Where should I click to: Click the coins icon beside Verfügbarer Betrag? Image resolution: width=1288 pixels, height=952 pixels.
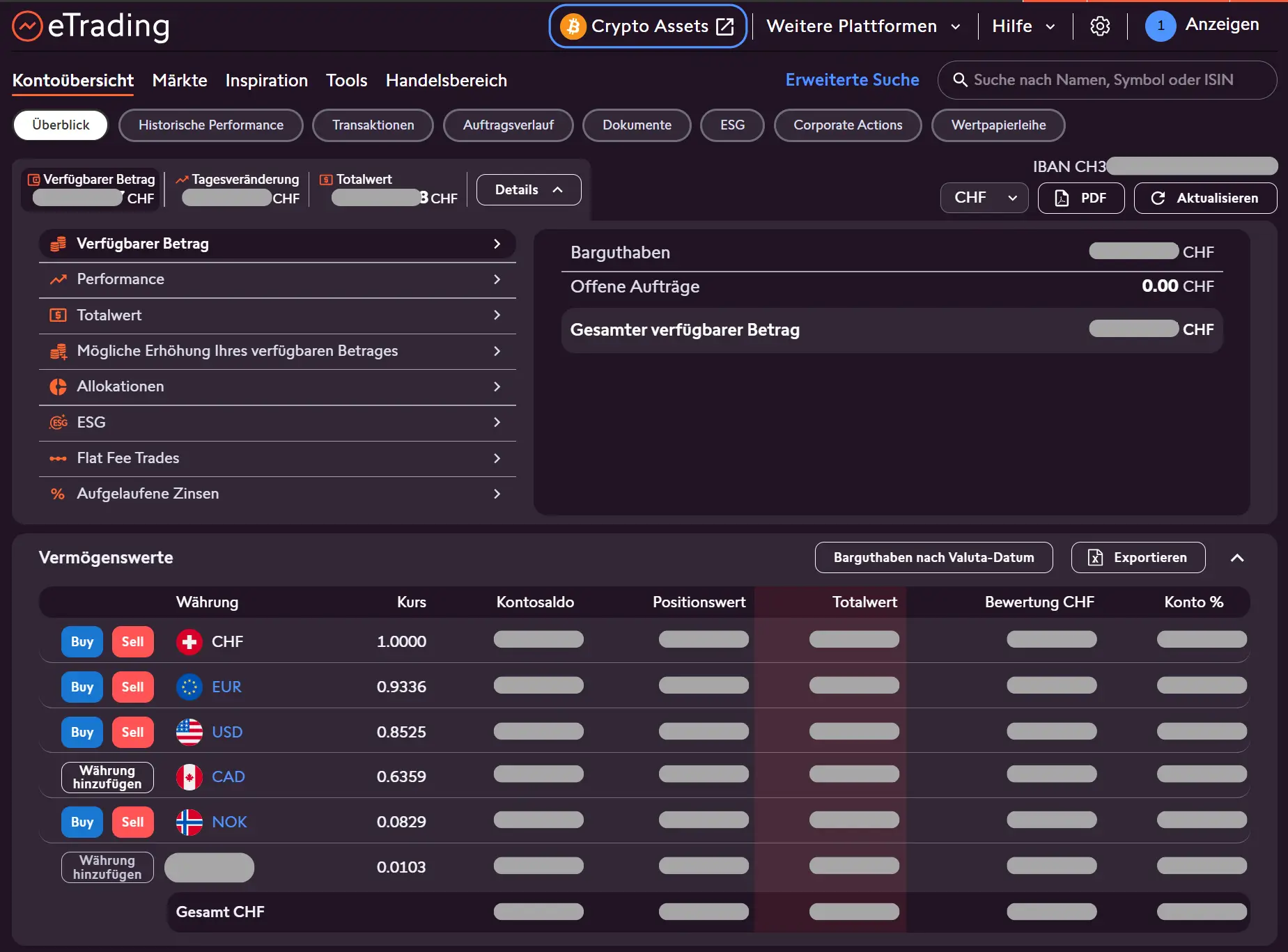click(58, 244)
